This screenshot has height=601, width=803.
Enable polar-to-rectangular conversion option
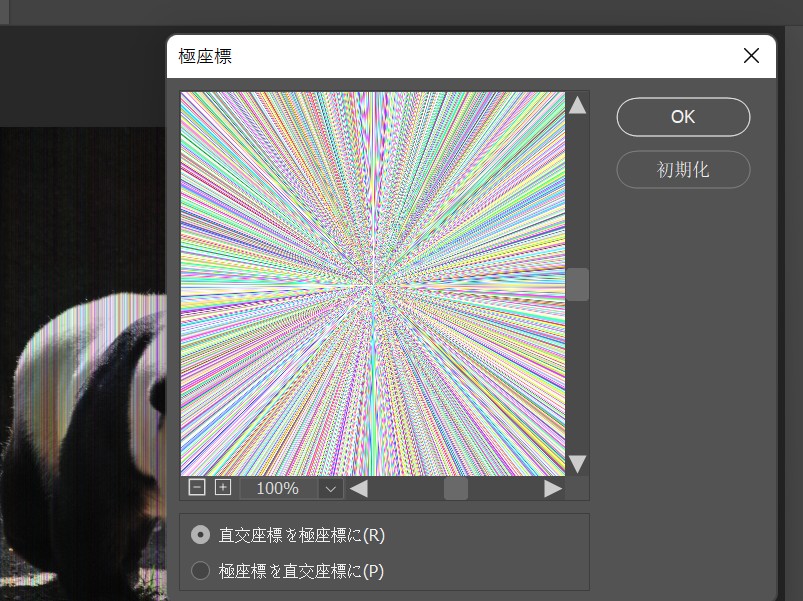point(200,568)
